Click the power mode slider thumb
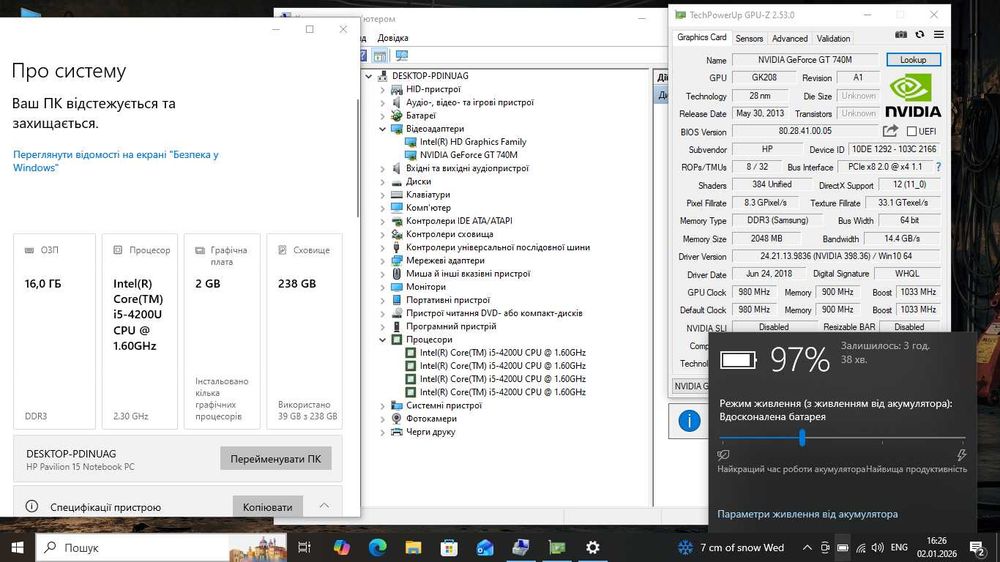Screen dimensions: 1000x562 click(x=802, y=438)
